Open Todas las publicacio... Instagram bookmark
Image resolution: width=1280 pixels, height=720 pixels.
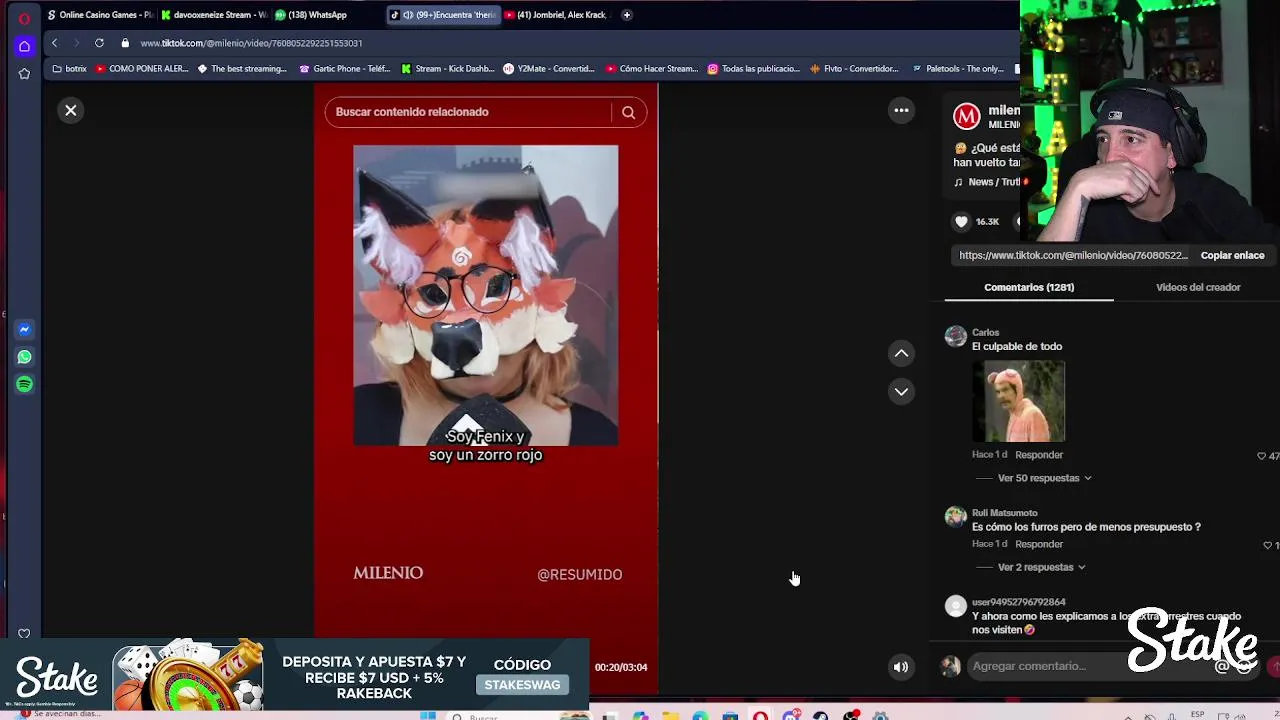[753, 69]
